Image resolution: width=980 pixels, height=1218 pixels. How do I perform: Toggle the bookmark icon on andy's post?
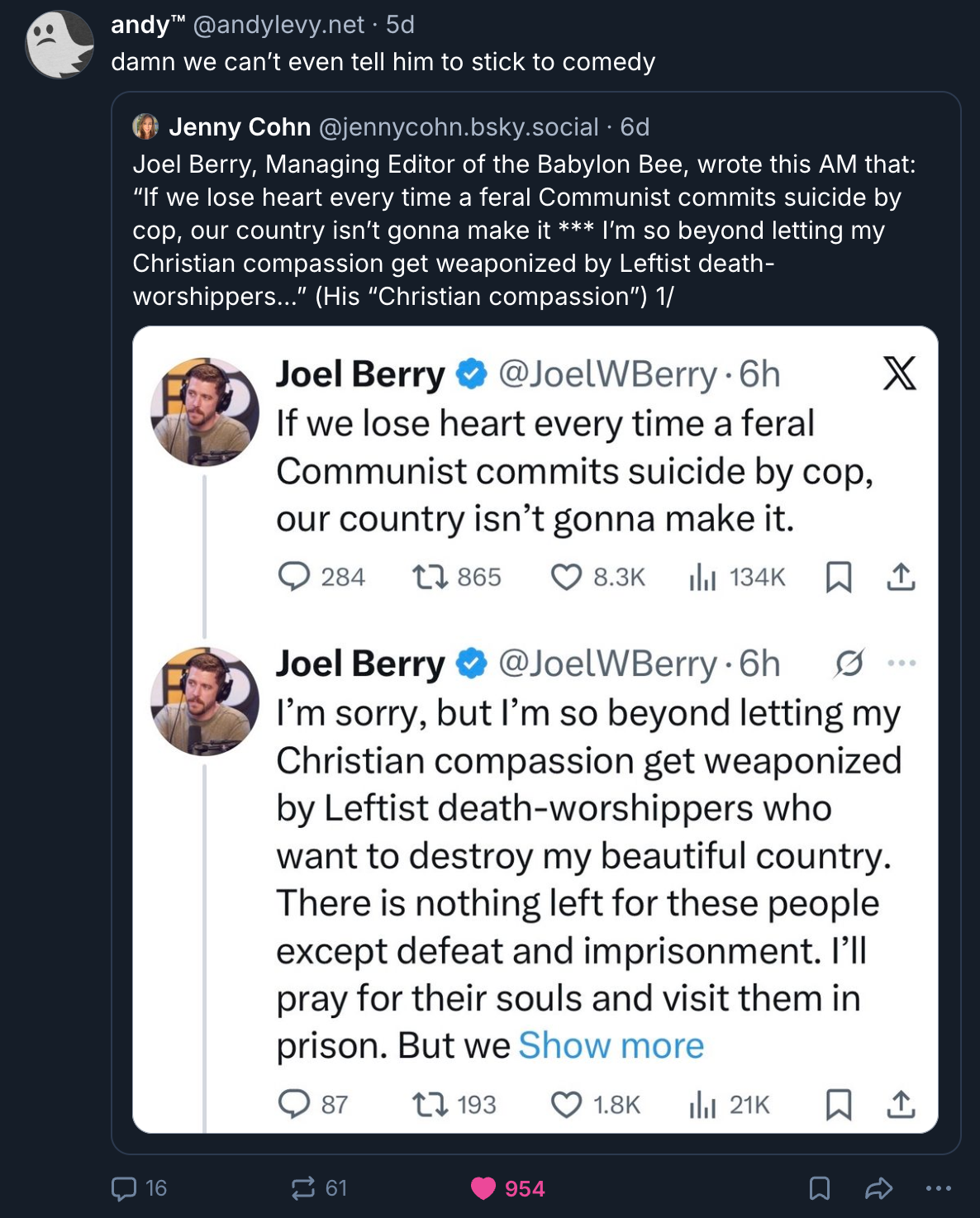click(819, 1188)
